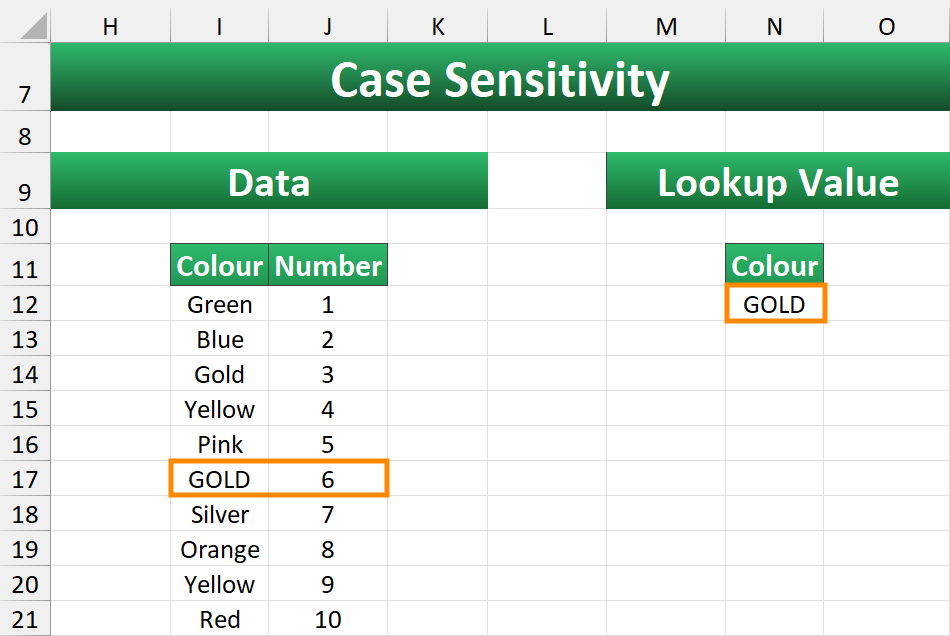This screenshot has height=636, width=950.
Task: Select the column M header
Action: point(666,28)
